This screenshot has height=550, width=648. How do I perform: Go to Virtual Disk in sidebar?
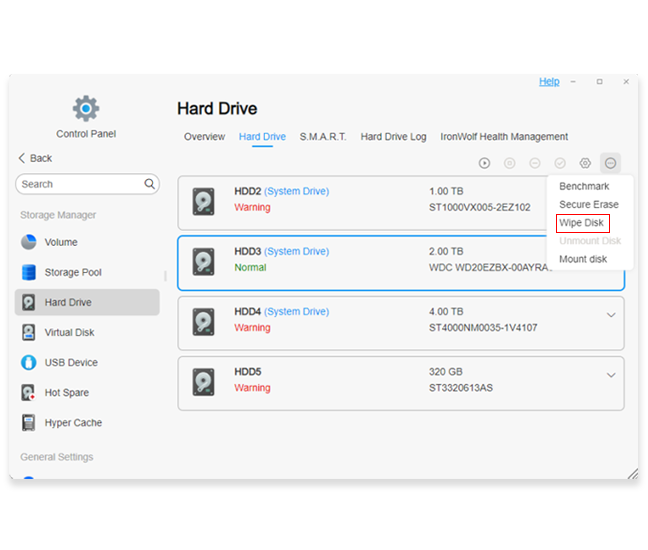click(70, 332)
